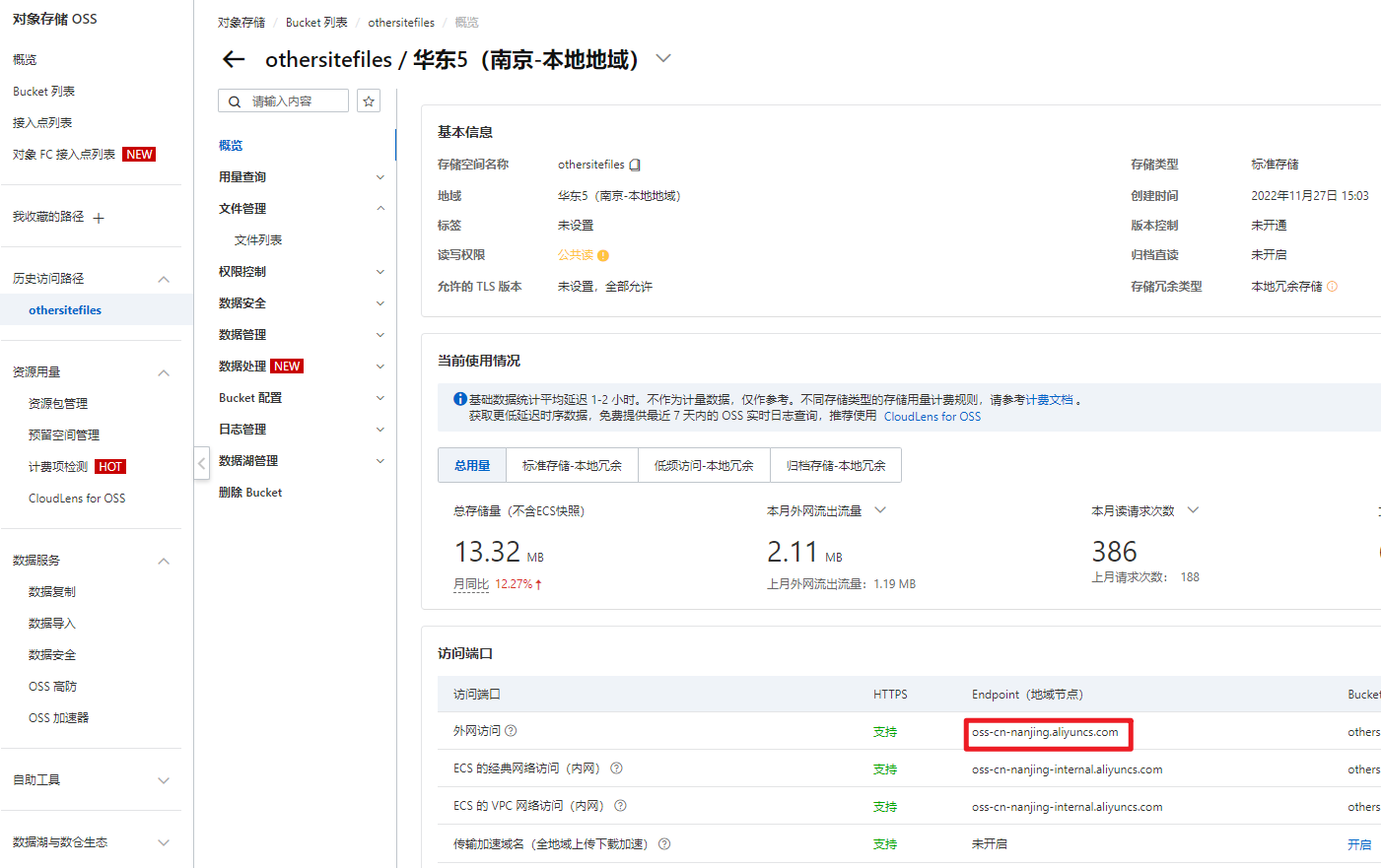Click endpoint oss-cn-nanjing.aliyuncs.com

tap(1045, 732)
